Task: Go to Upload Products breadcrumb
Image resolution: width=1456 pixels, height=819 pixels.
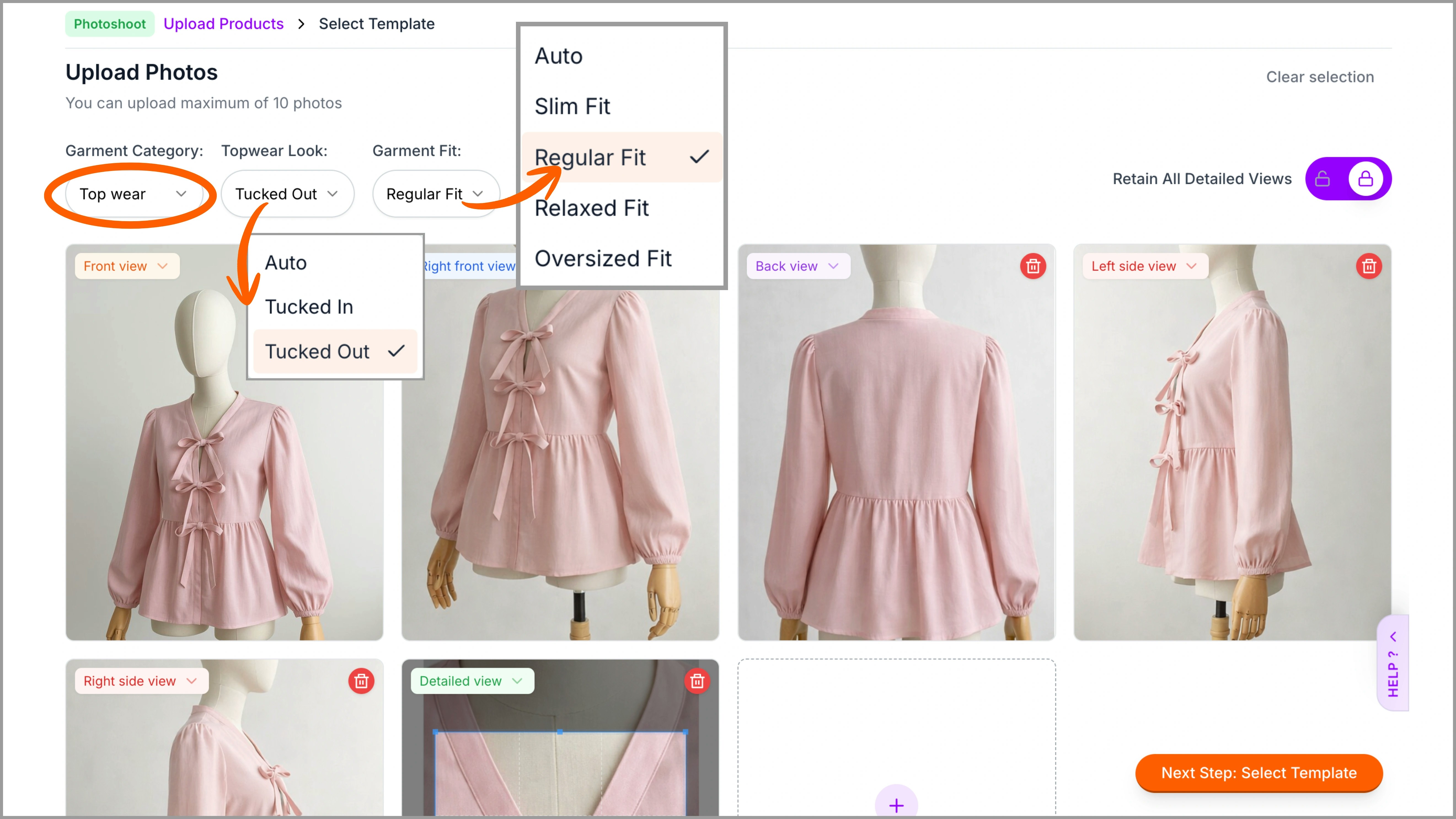Action: [x=223, y=24]
